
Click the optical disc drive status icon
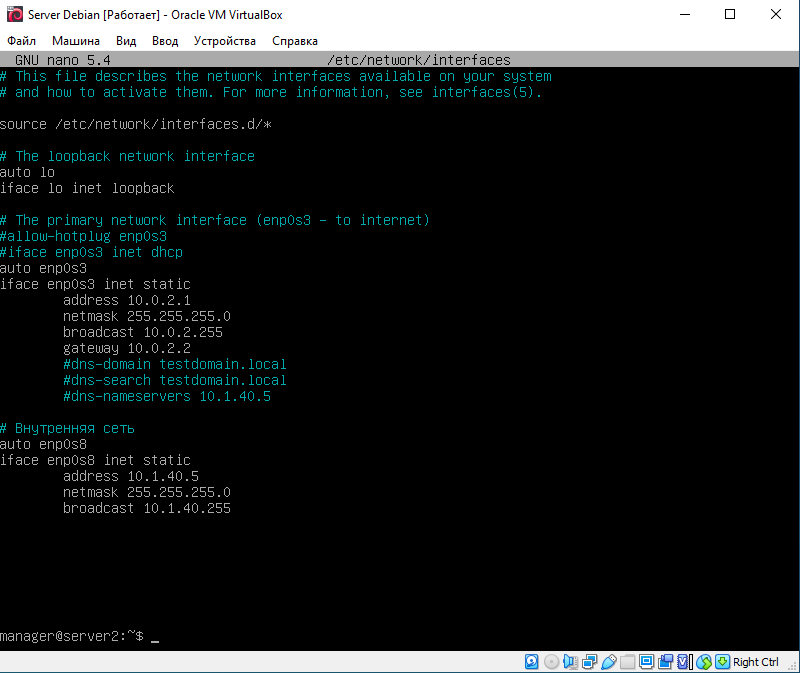551,662
